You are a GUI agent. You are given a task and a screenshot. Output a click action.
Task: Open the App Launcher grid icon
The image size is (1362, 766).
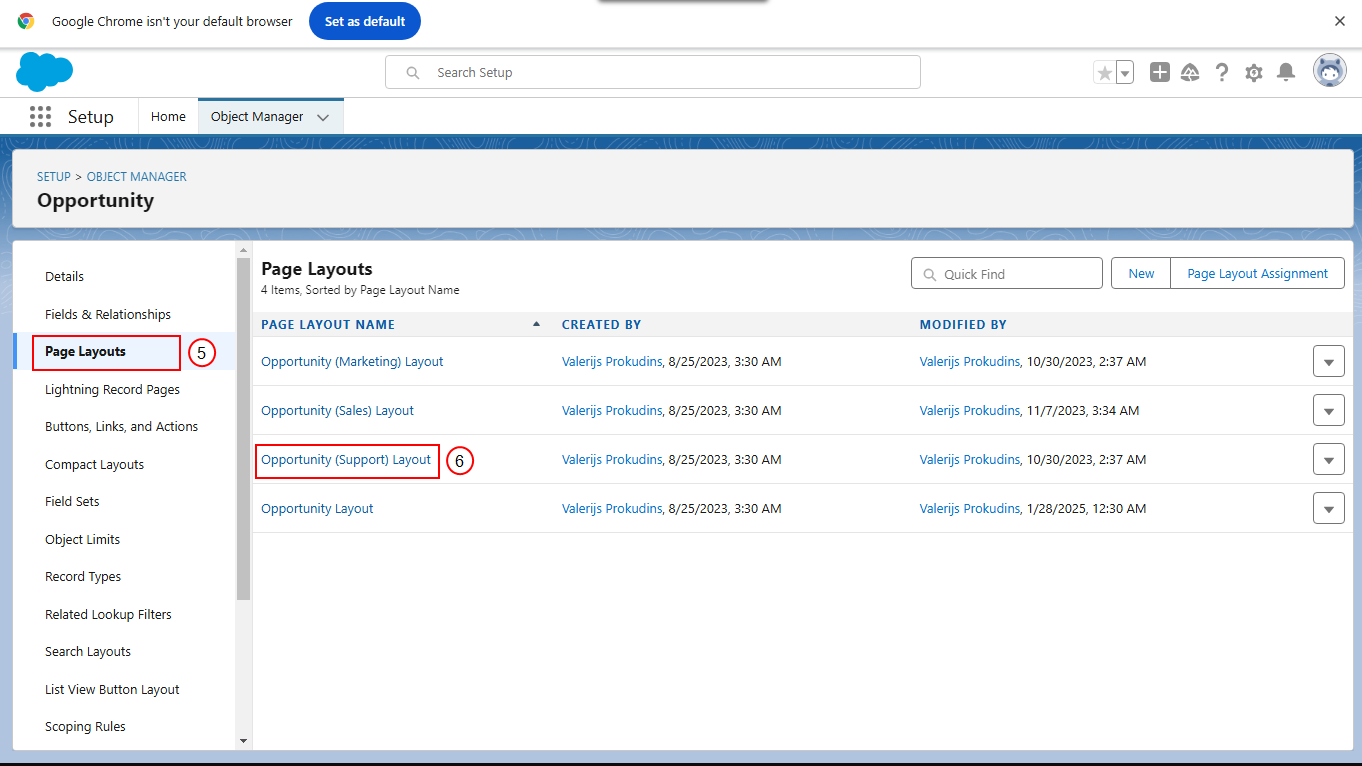coord(40,116)
